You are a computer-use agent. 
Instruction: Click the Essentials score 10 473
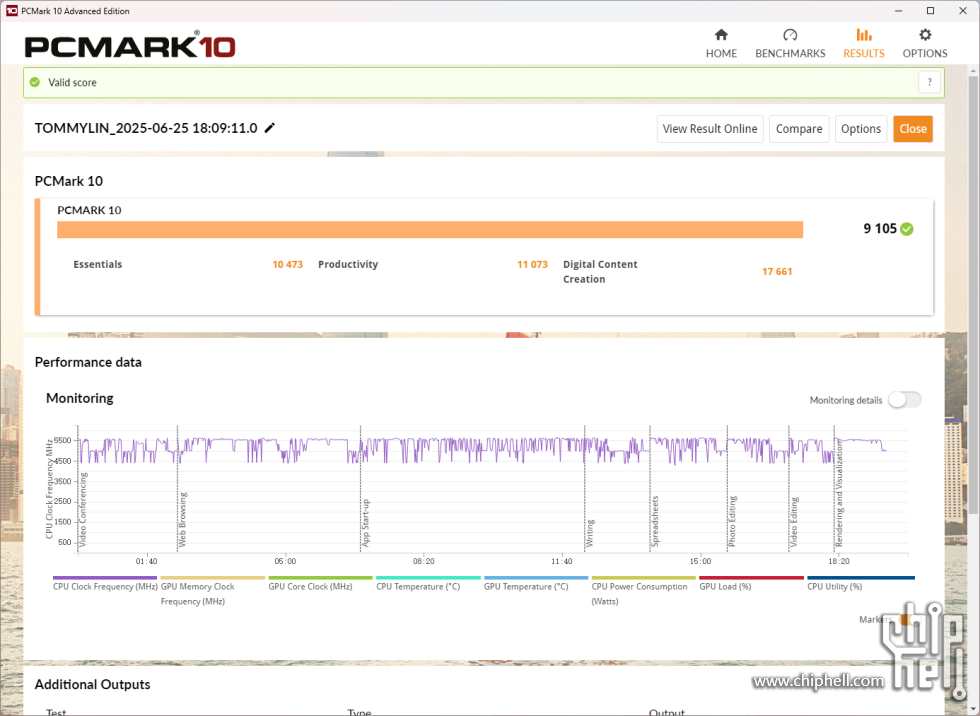tap(288, 264)
